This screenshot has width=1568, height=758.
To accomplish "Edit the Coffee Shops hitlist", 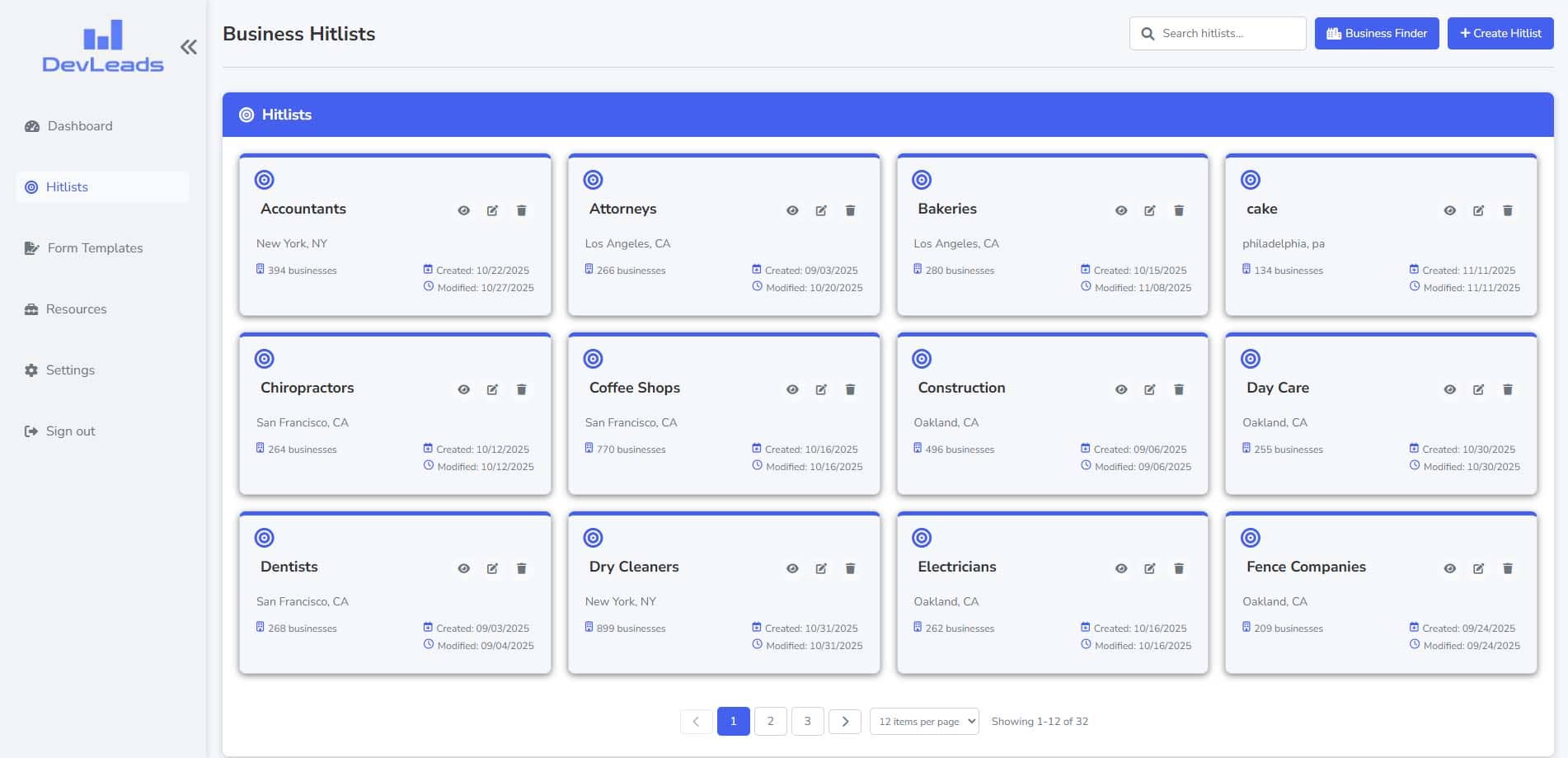I will 821,390.
